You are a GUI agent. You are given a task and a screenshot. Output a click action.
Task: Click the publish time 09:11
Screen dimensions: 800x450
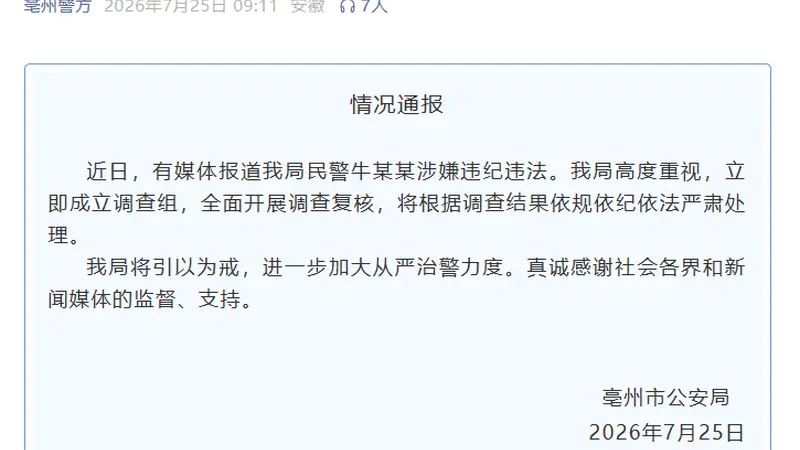(255, 6)
